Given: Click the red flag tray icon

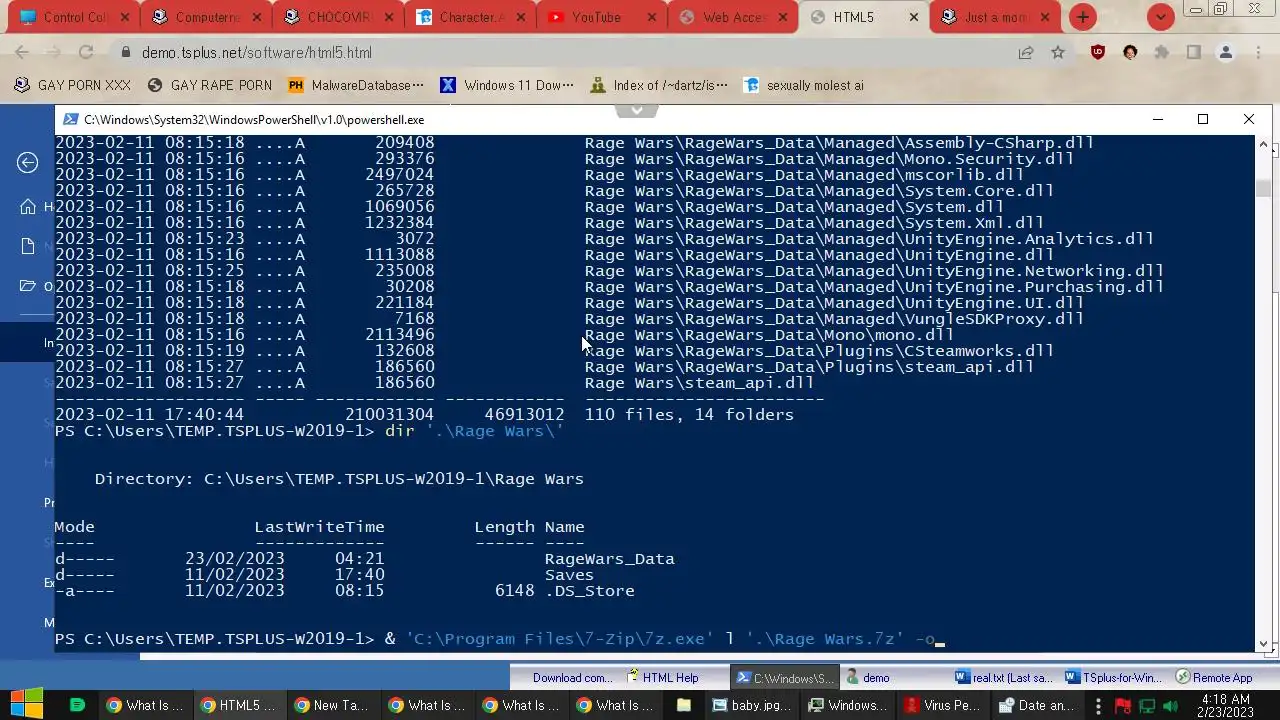Looking at the screenshot, I should tap(1123, 706).
